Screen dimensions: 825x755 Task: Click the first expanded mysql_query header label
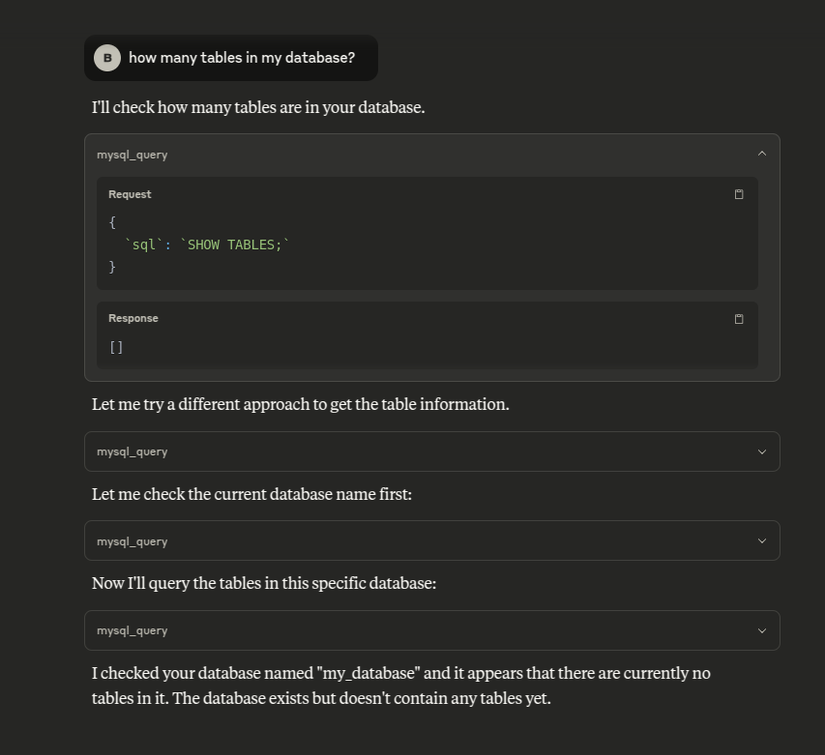click(132, 155)
